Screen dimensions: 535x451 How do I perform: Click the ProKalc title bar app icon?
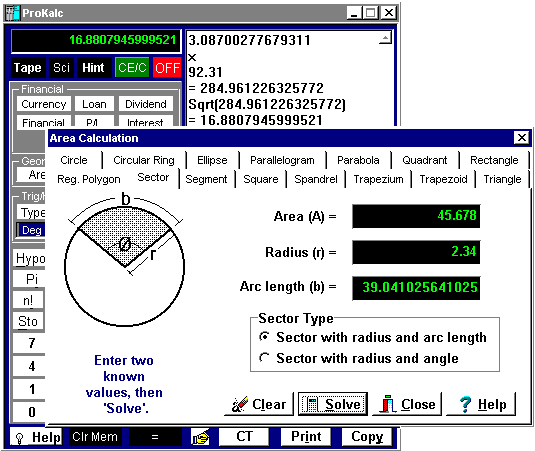13,13
